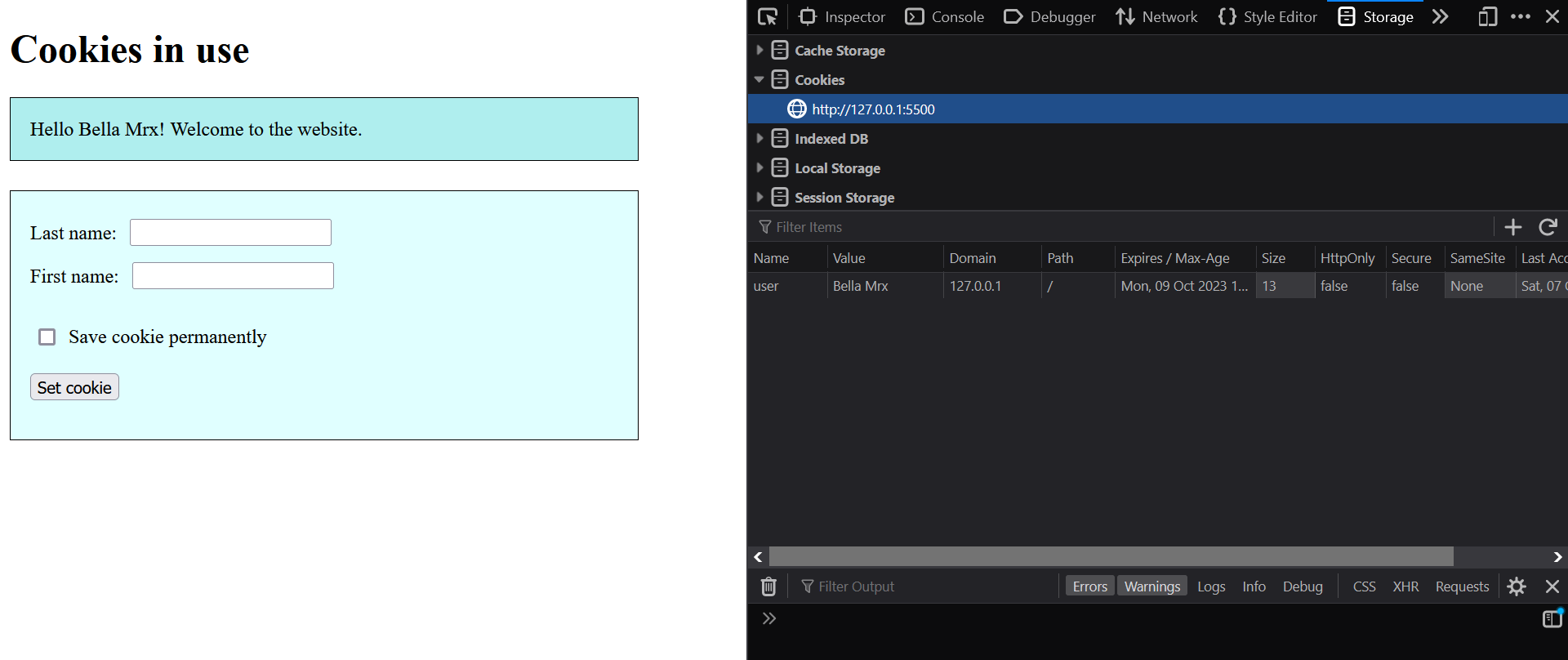Activate the element picker icon

coord(768,17)
